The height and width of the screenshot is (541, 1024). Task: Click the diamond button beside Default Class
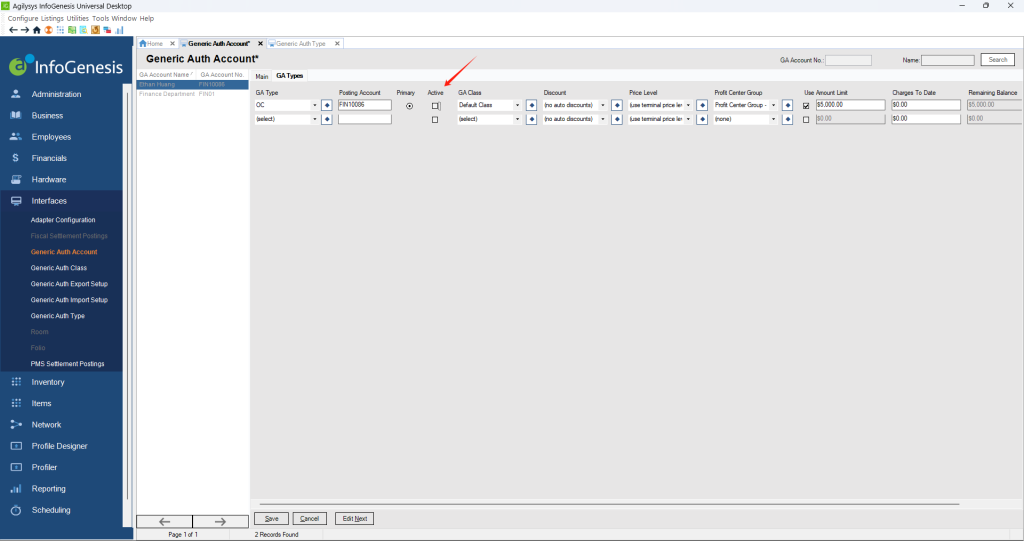532,105
